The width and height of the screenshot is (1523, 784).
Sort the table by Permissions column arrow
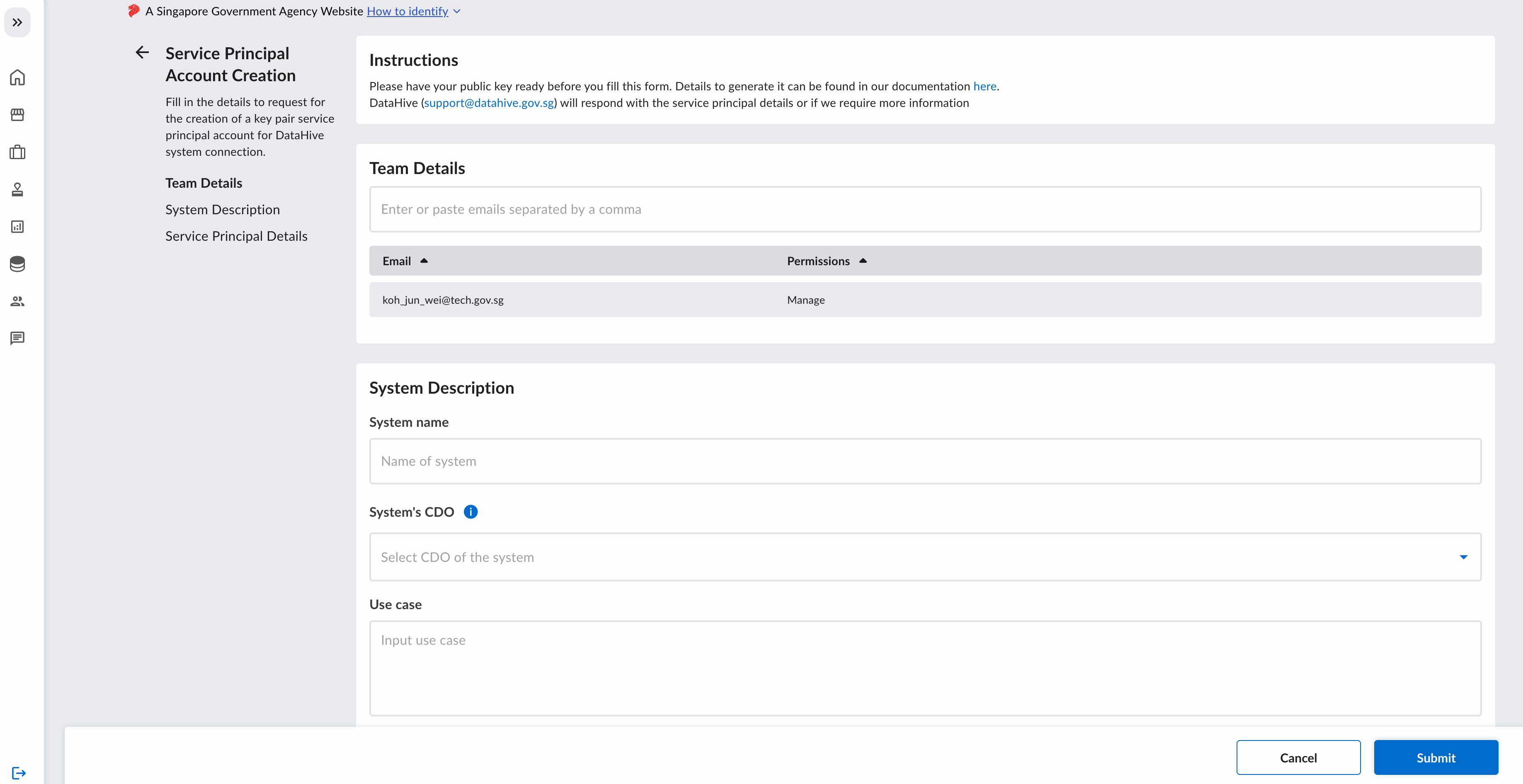[x=863, y=261]
